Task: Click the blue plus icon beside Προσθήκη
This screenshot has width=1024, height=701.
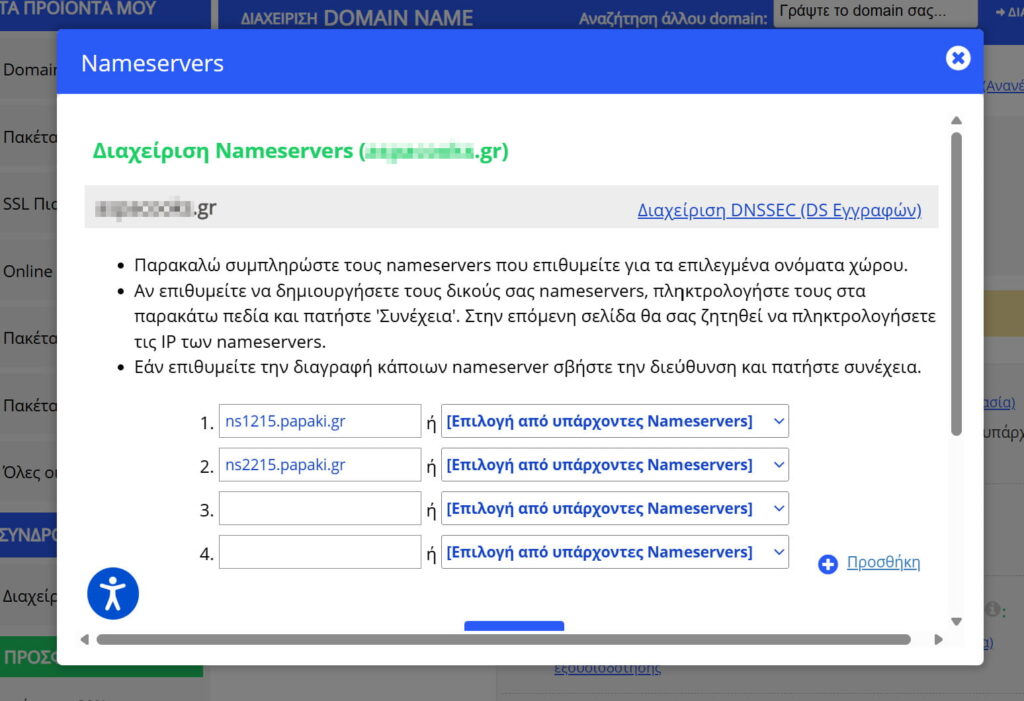Action: 827,564
